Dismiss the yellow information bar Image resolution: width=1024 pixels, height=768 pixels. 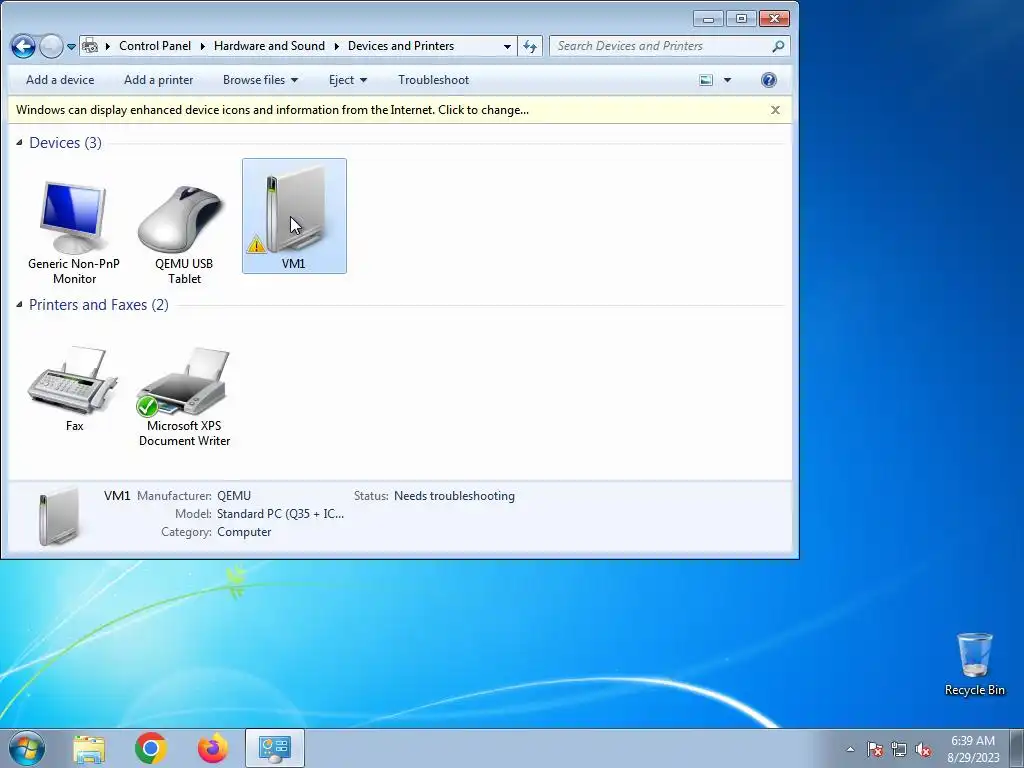[775, 110]
